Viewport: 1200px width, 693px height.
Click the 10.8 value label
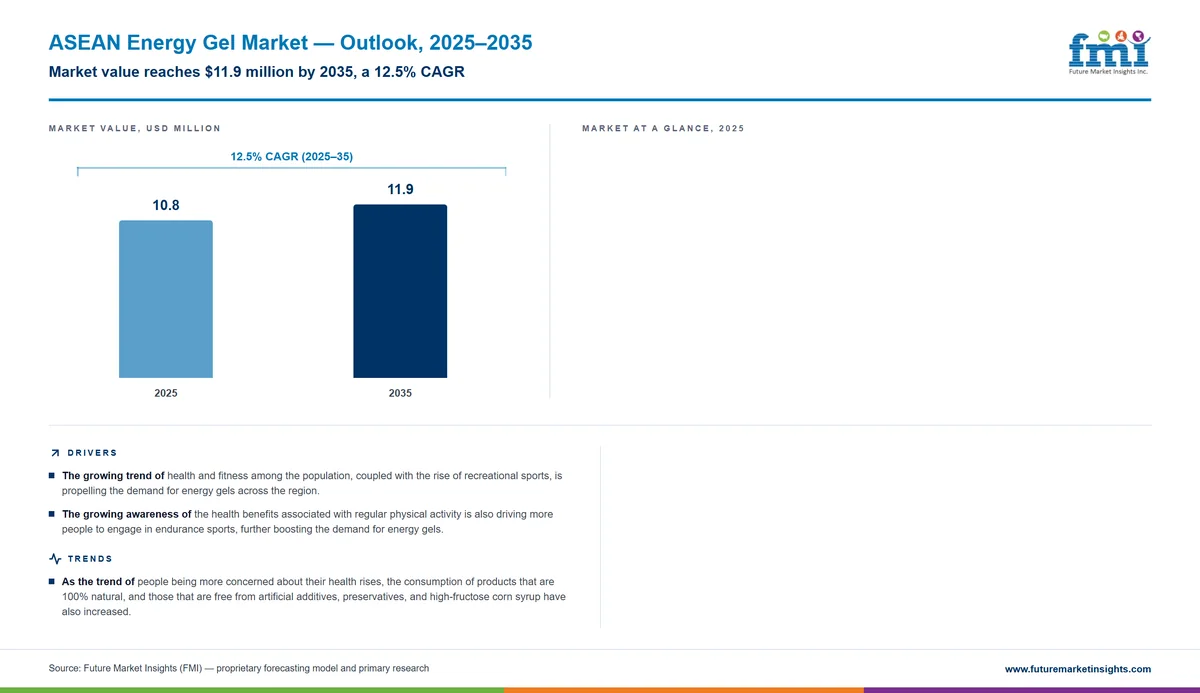166,205
